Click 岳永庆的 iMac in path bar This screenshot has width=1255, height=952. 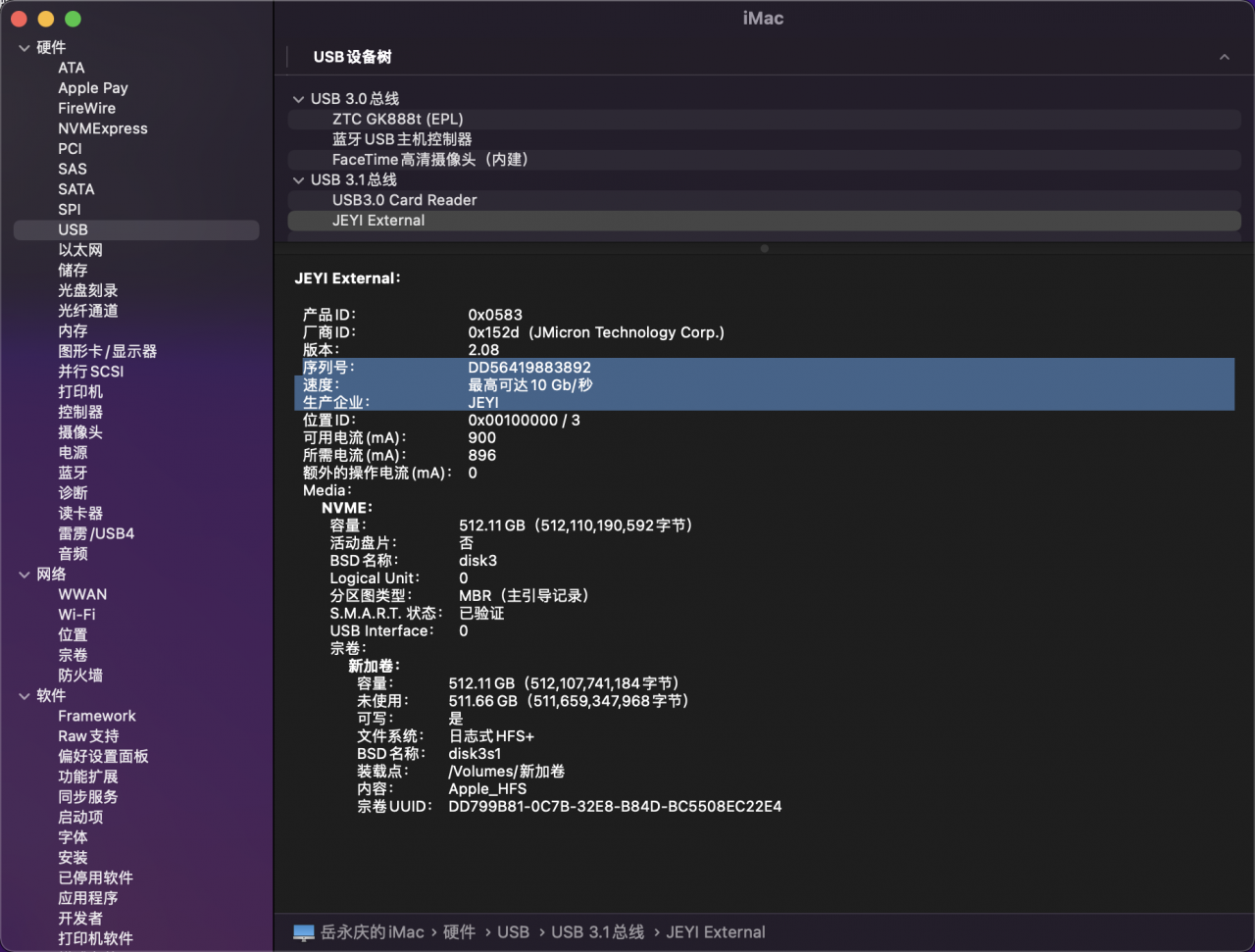click(373, 932)
